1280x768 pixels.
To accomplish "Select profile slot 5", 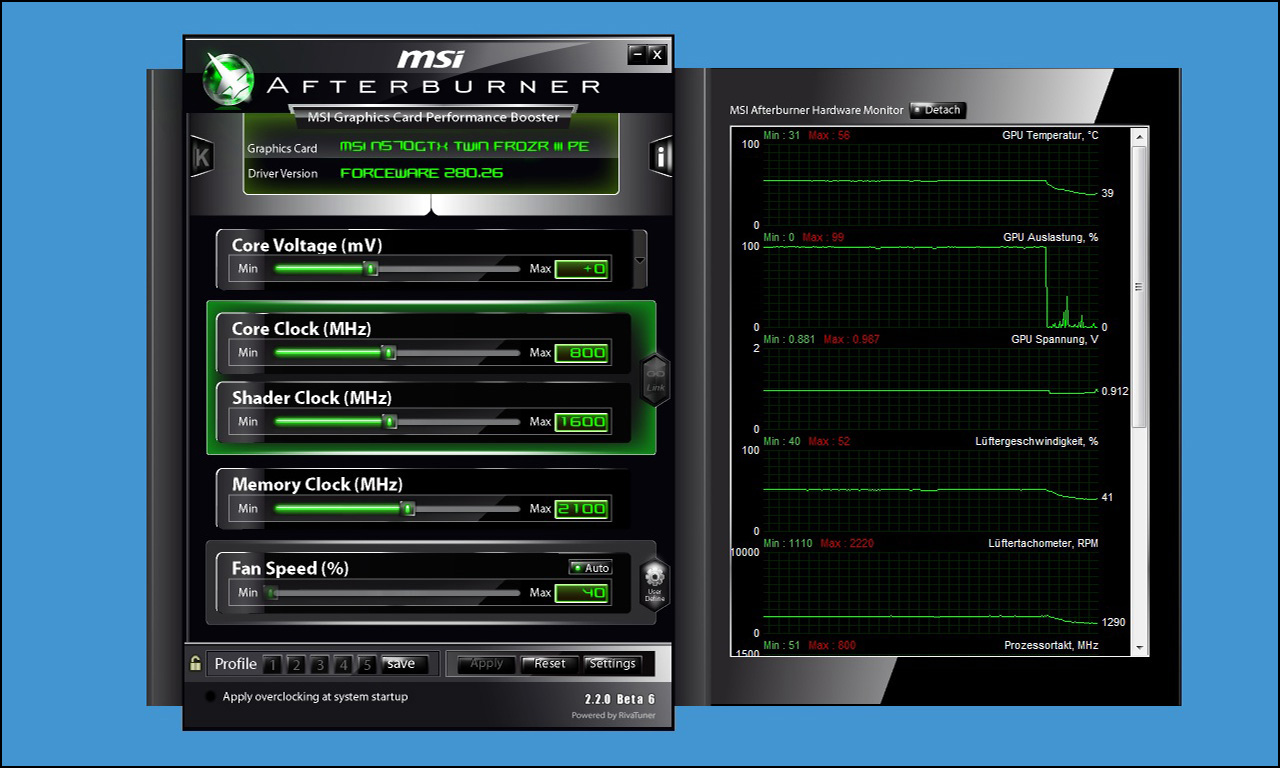I will [367, 665].
